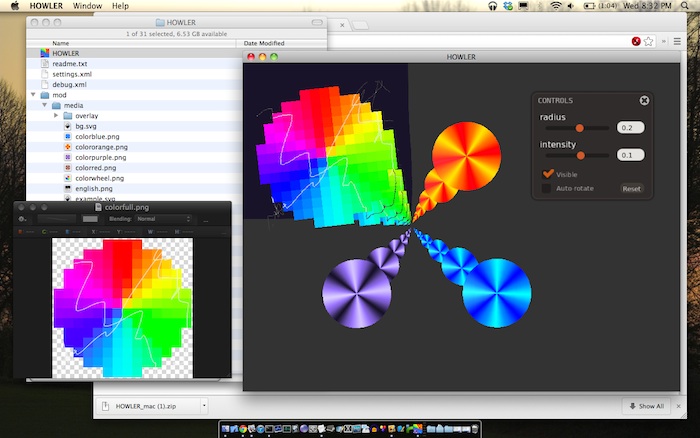700x438 pixels.
Task: Click the Dropbox status icon in menu bar
Action: tap(508, 6)
